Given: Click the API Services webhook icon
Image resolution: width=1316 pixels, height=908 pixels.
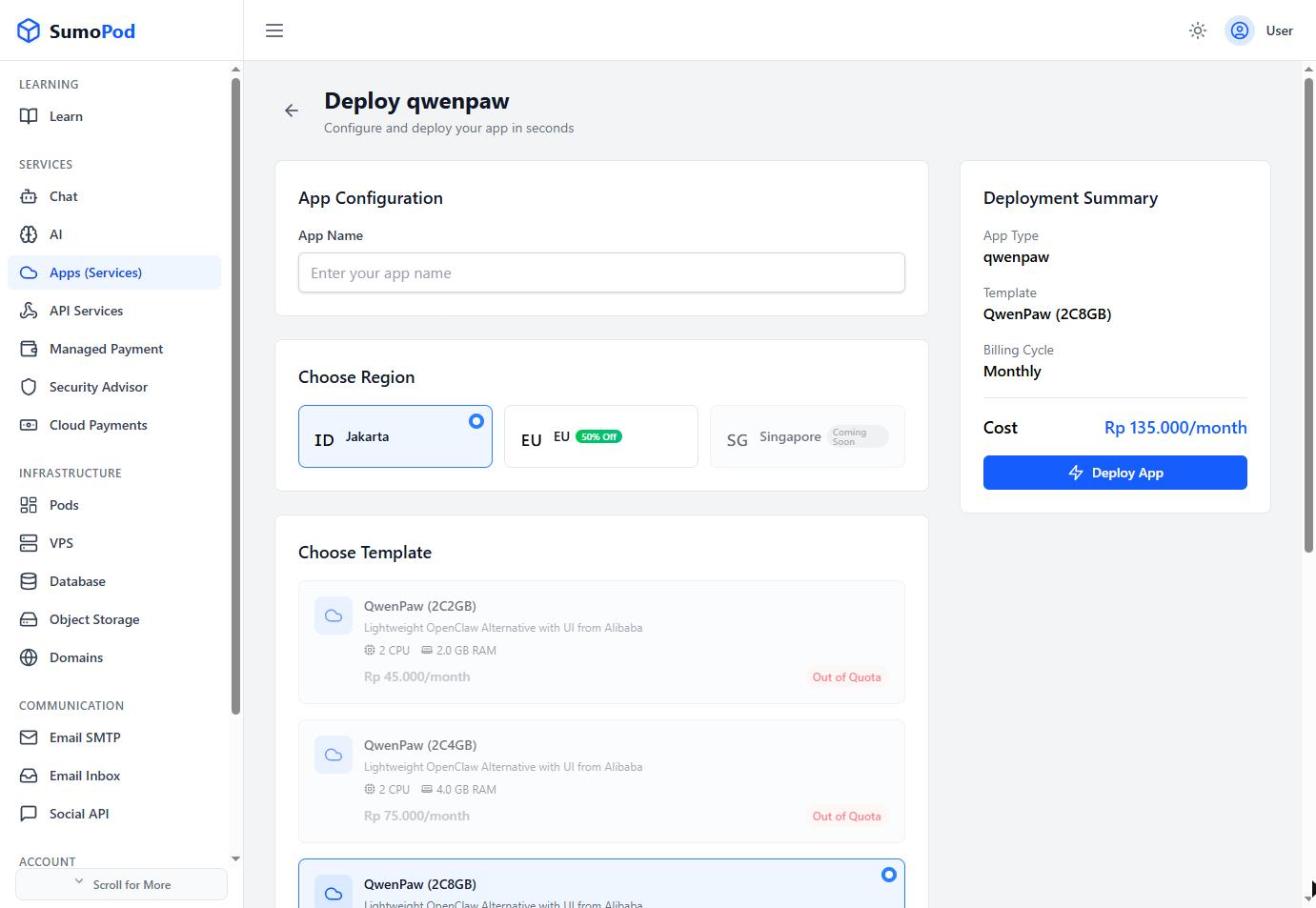Looking at the screenshot, I should tap(29, 311).
